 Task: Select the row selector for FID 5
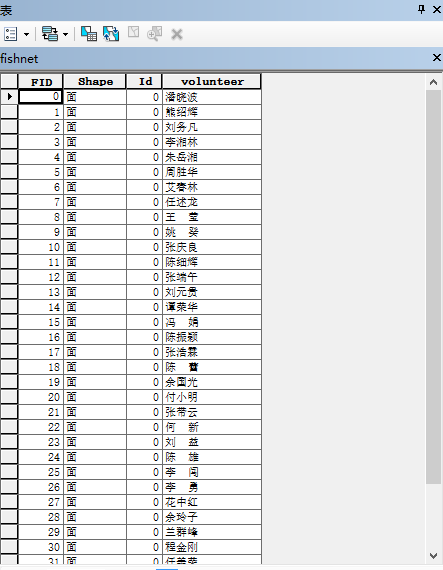[9, 172]
